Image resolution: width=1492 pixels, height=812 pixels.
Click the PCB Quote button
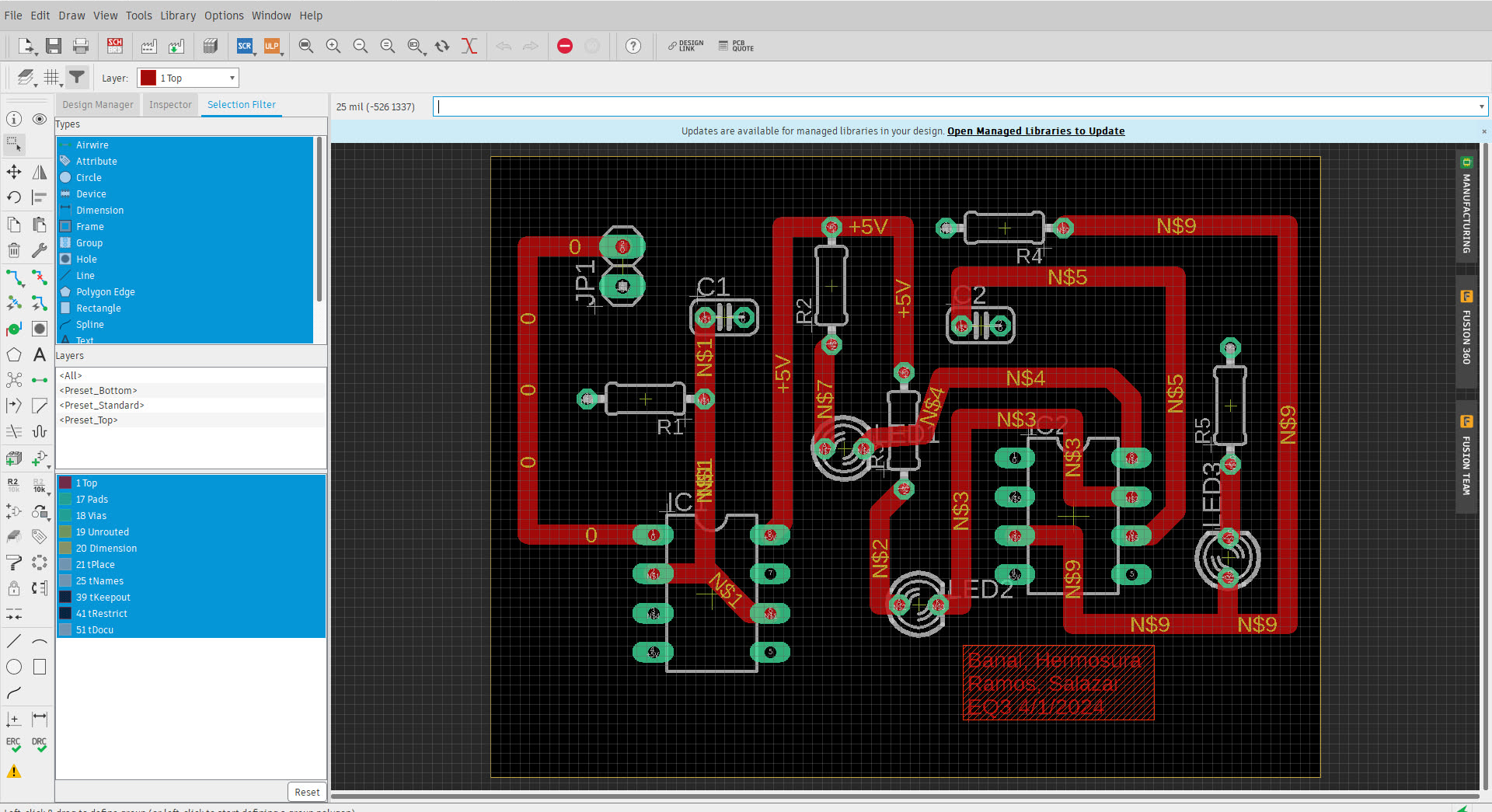735,46
